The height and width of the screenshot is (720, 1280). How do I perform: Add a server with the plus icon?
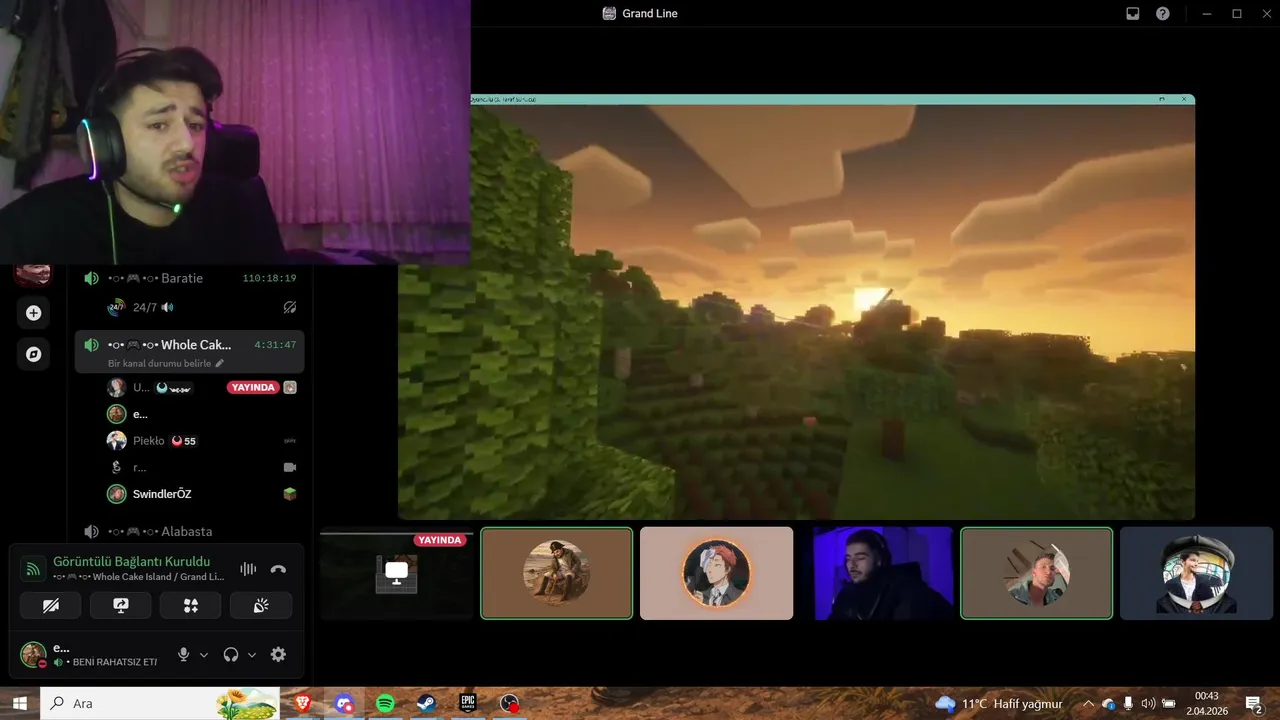pos(33,313)
